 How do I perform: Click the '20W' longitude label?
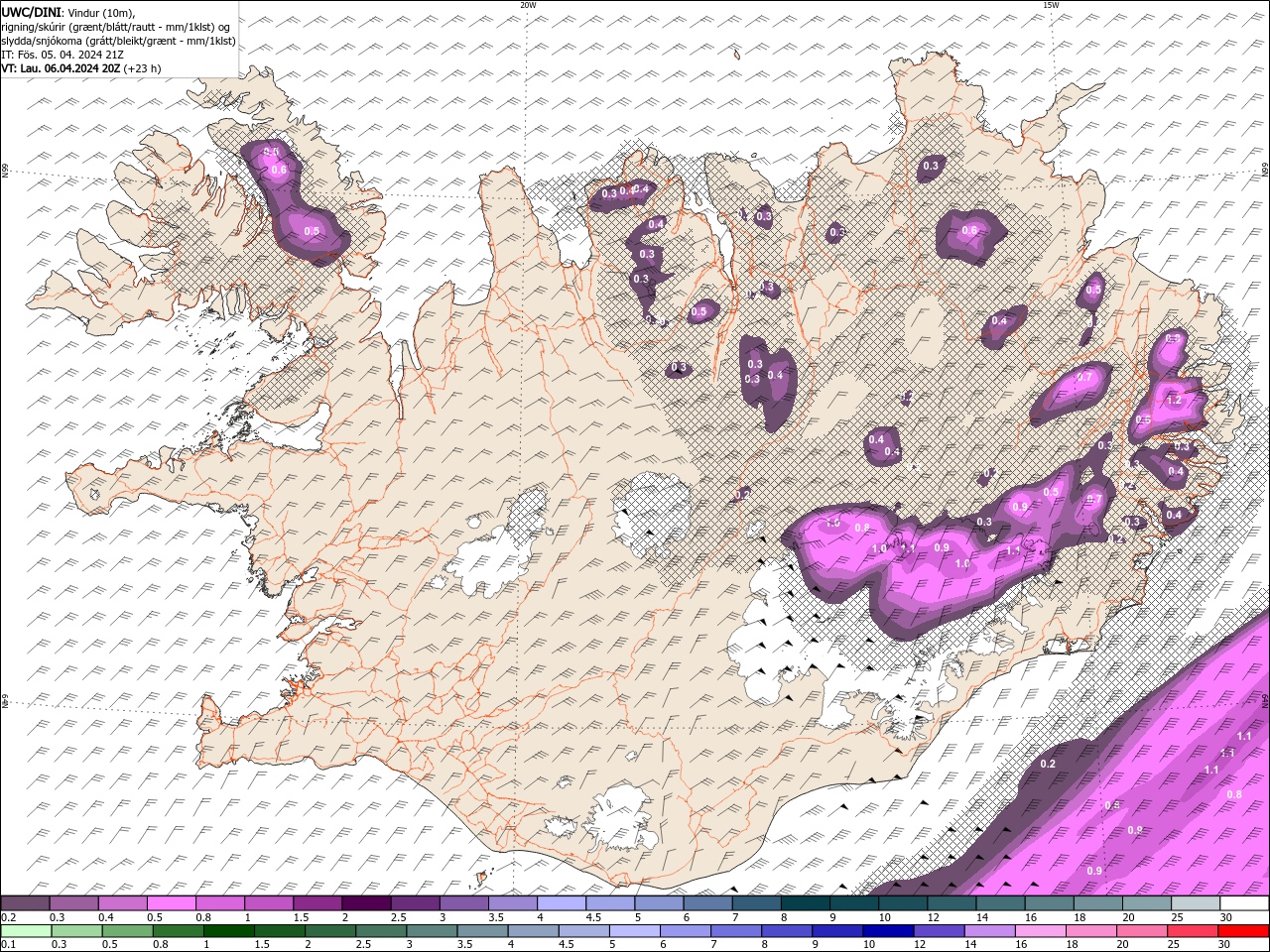point(528,5)
